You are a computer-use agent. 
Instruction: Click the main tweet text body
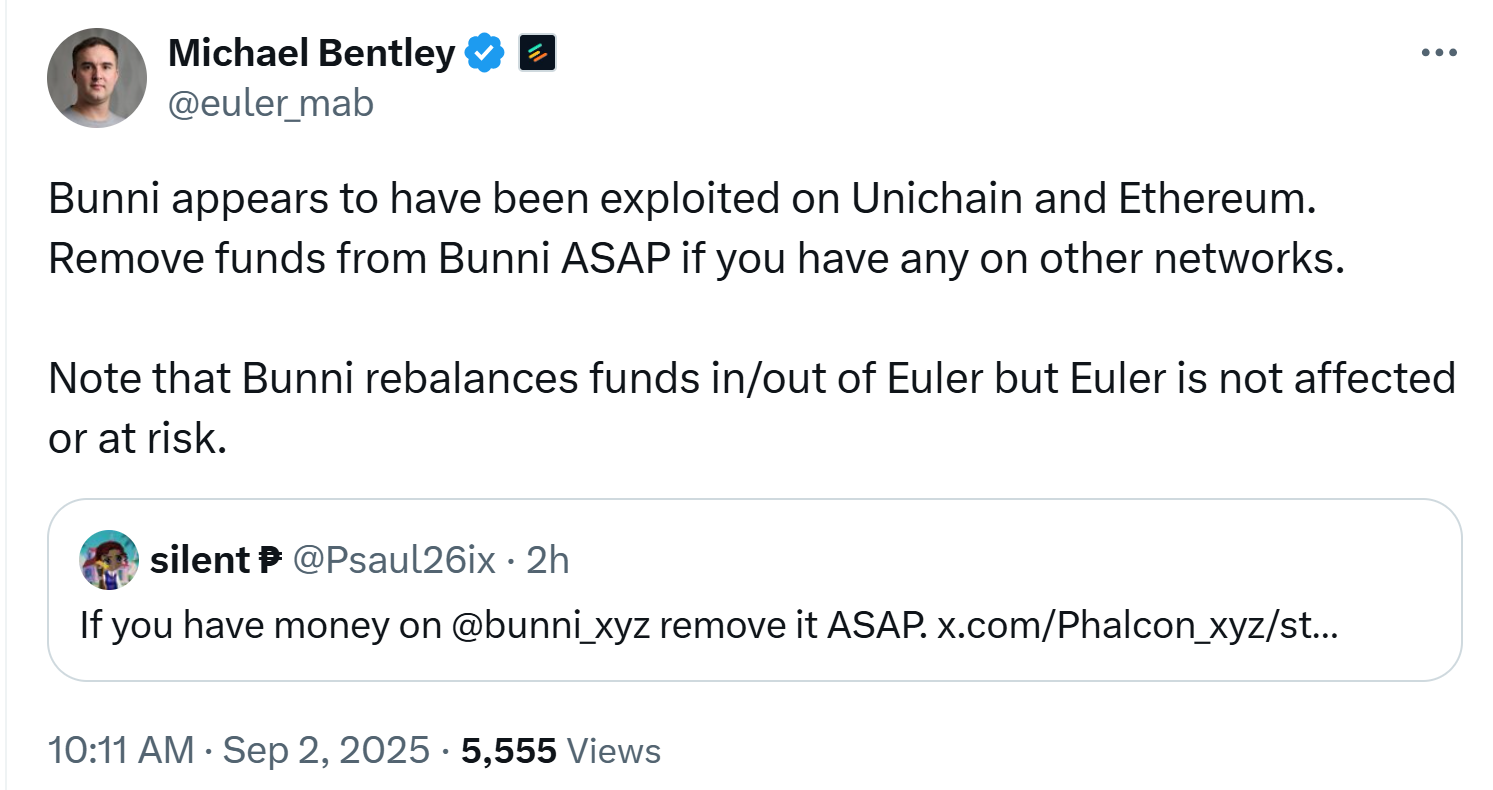click(x=700, y=228)
